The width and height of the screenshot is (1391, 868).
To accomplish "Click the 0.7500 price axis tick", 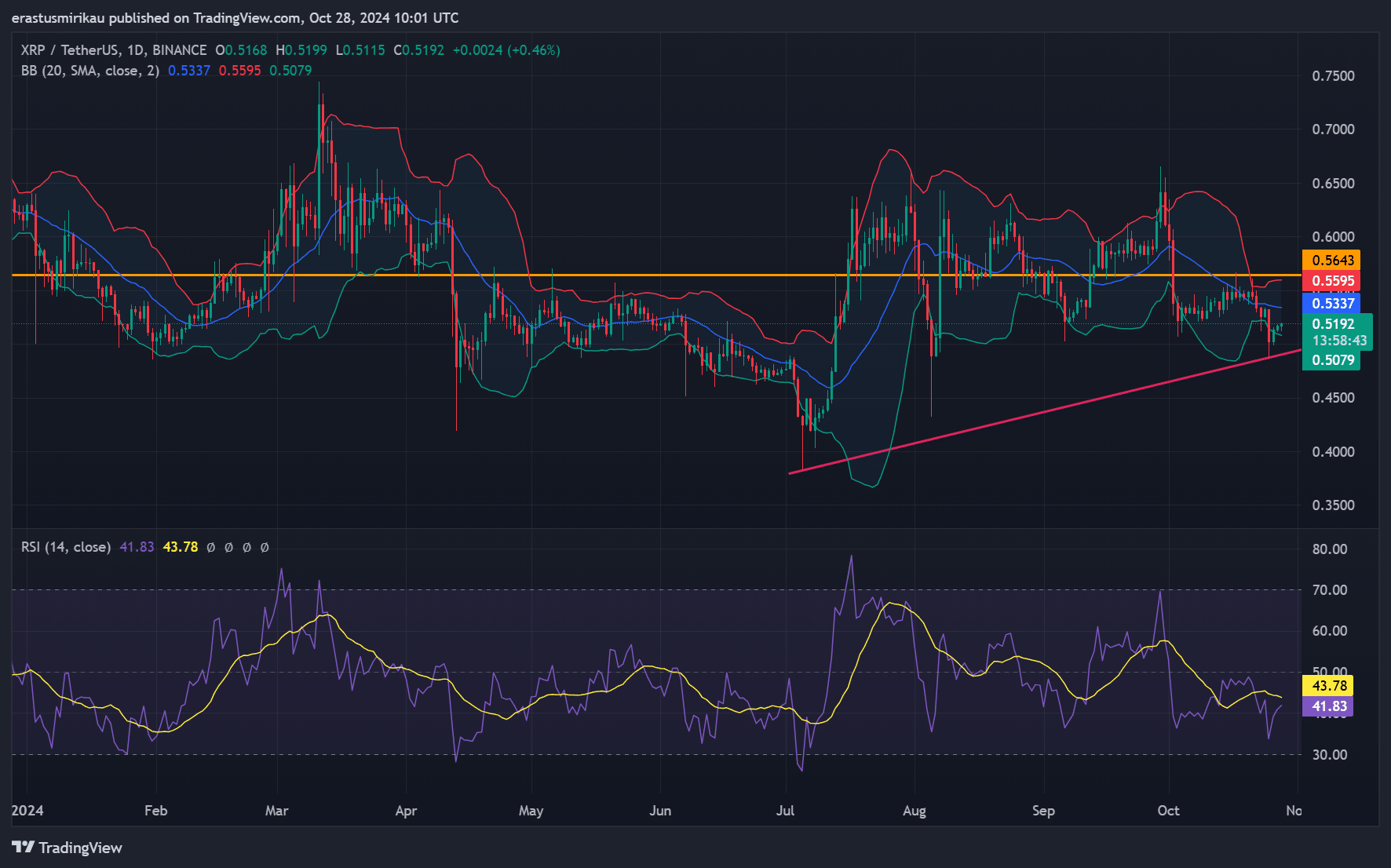I will [1333, 76].
